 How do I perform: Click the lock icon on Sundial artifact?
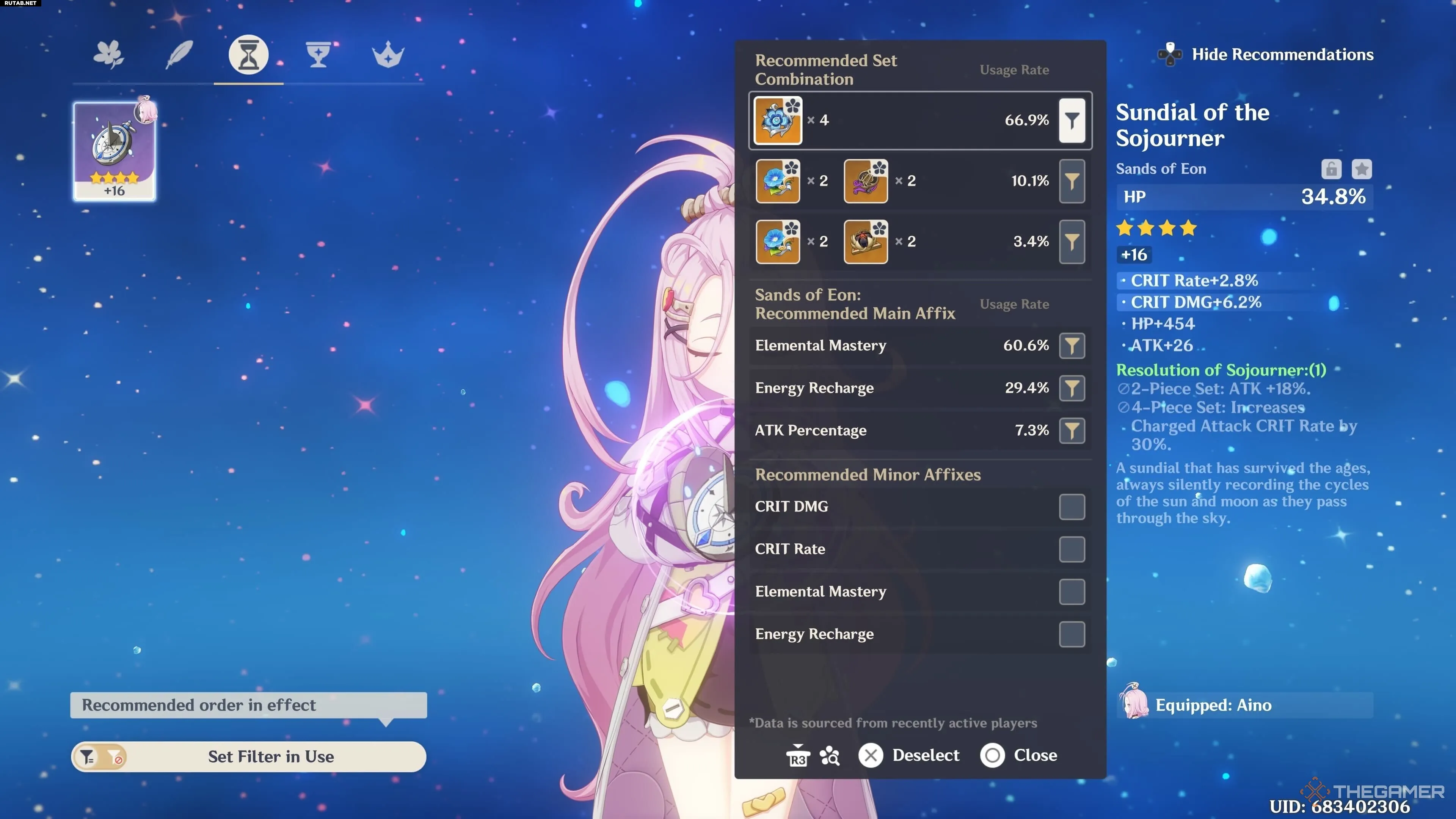coord(1331,169)
